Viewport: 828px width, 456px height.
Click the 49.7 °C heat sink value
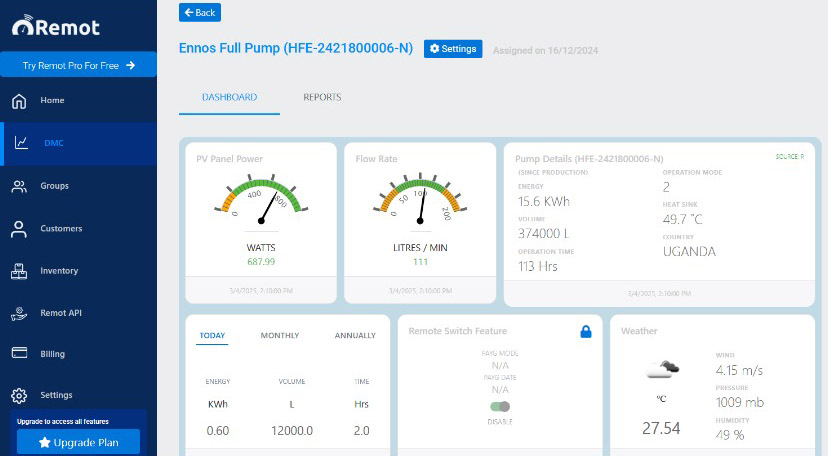[682, 220]
